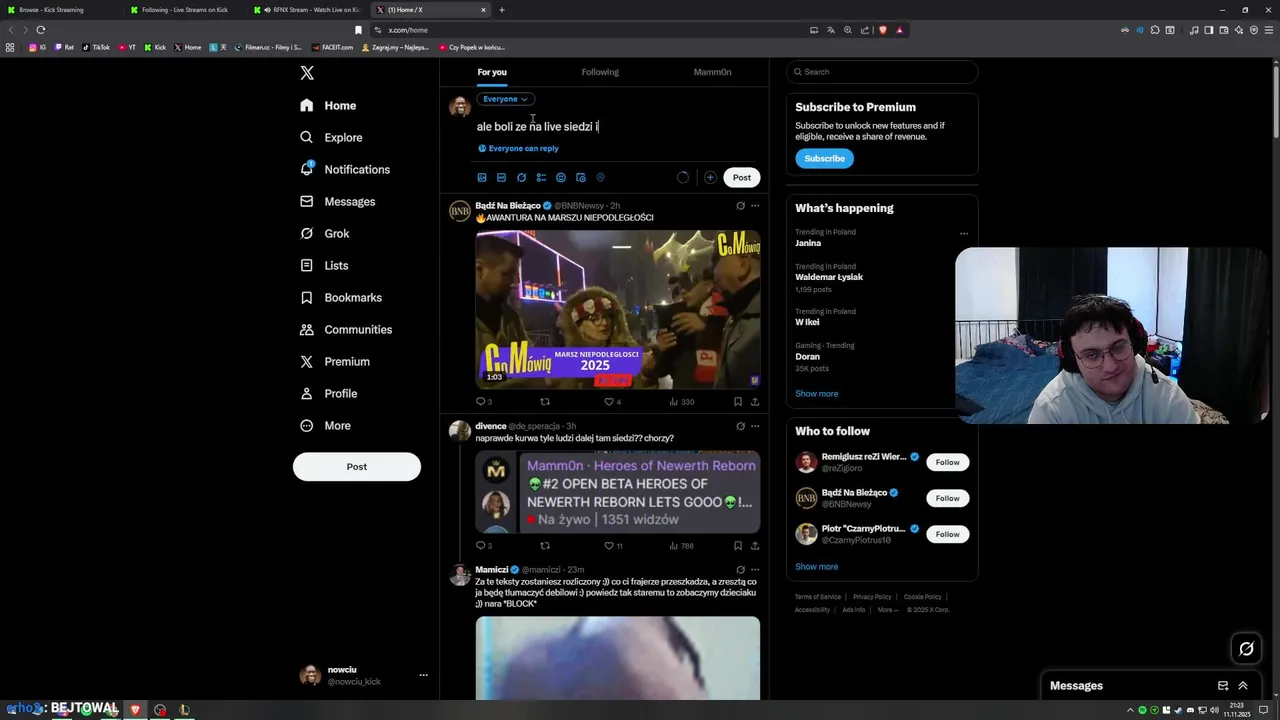Bookmark the Bądź Na Bieżąco post
This screenshot has height=720, width=1280.
(738, 402)
